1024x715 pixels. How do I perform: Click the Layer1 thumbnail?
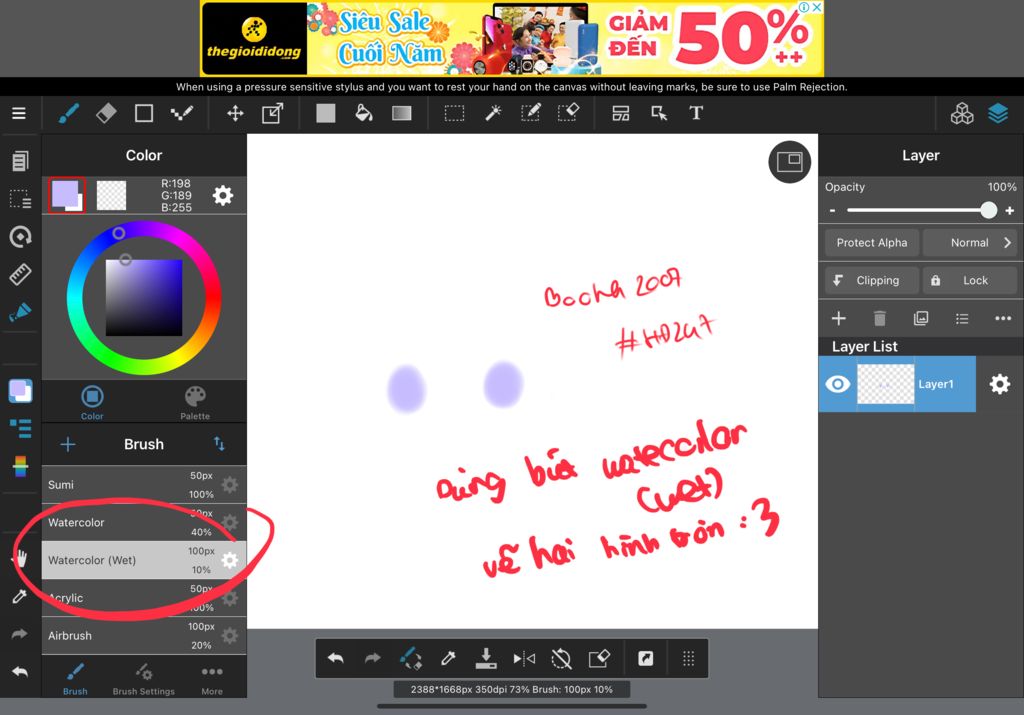pyautogui.click(x=885, y=384)
